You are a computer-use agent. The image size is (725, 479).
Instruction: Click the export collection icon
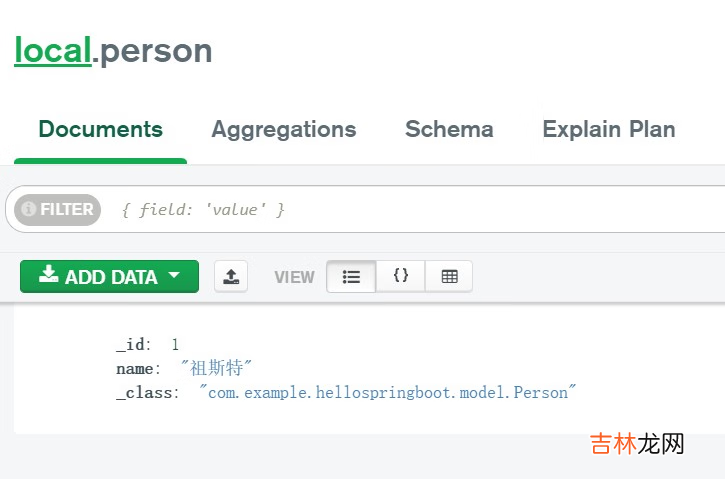coord(231,277)
